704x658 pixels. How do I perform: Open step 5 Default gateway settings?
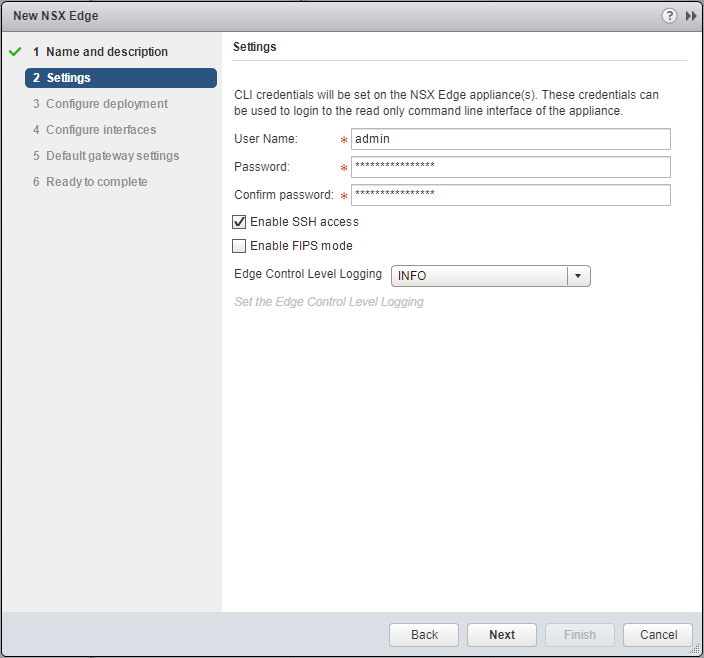[x=112, y=156]
